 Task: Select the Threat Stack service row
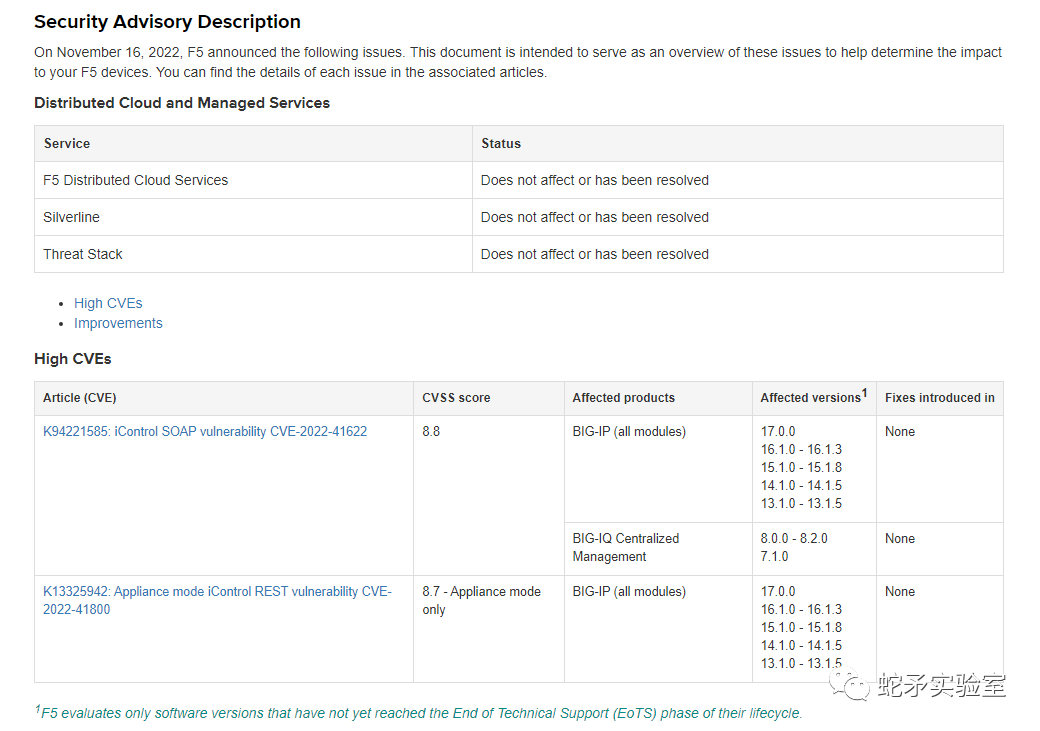pyautogui.click(x=83, y=254)
